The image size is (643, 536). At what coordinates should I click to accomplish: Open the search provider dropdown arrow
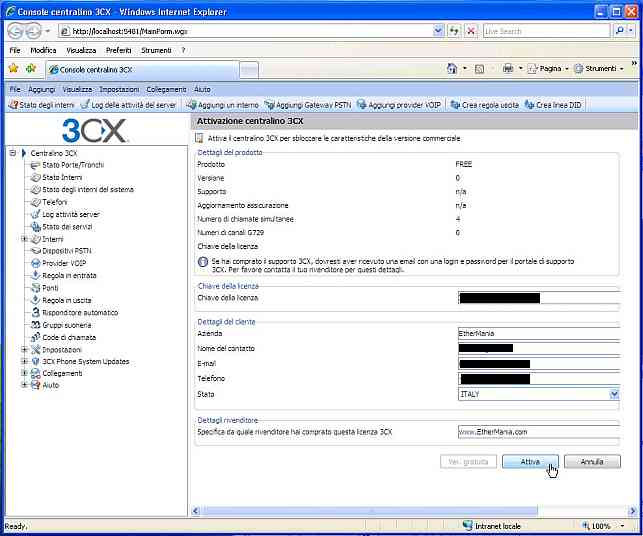click(x=631, y=31)
